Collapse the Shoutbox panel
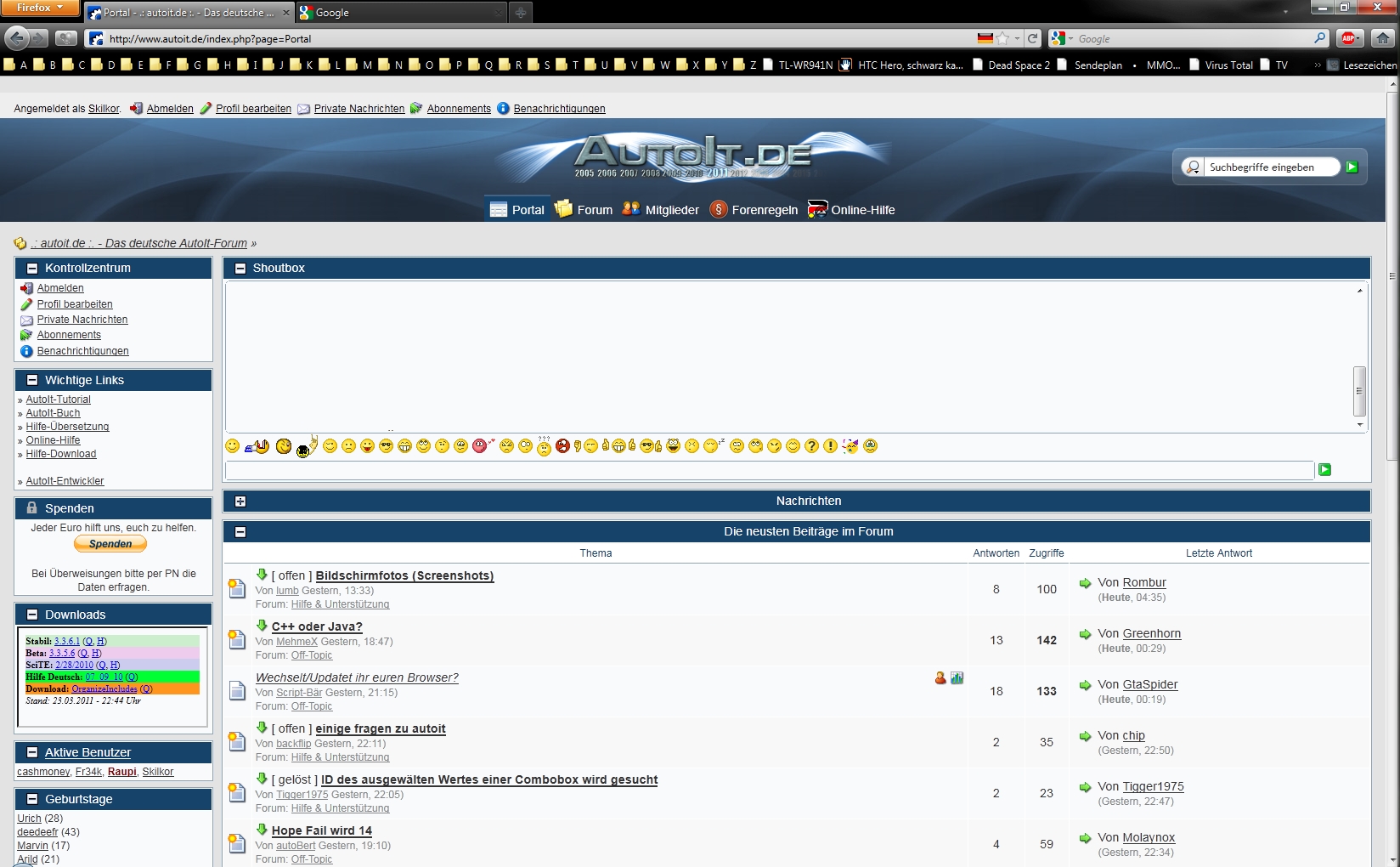This screenshot has width=1400, height=867. click(x=240, y=269)
